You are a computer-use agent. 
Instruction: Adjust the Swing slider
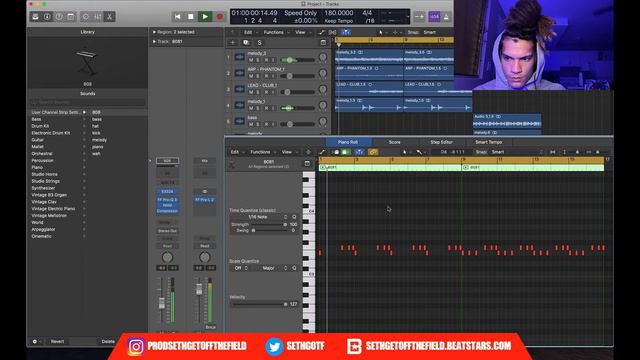268,231
